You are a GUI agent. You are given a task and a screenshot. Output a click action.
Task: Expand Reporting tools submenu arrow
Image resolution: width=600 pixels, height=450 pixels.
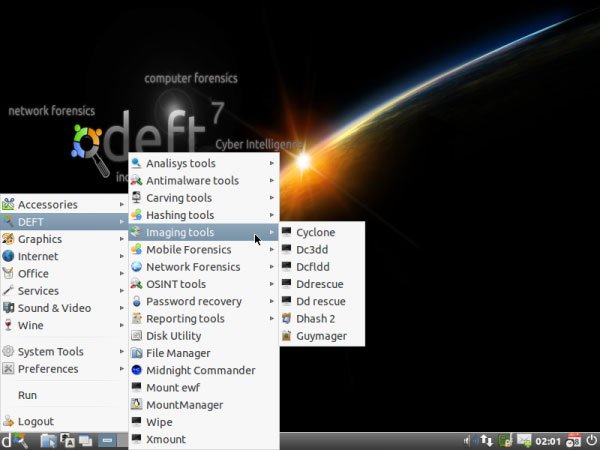(x=272, y=318)
